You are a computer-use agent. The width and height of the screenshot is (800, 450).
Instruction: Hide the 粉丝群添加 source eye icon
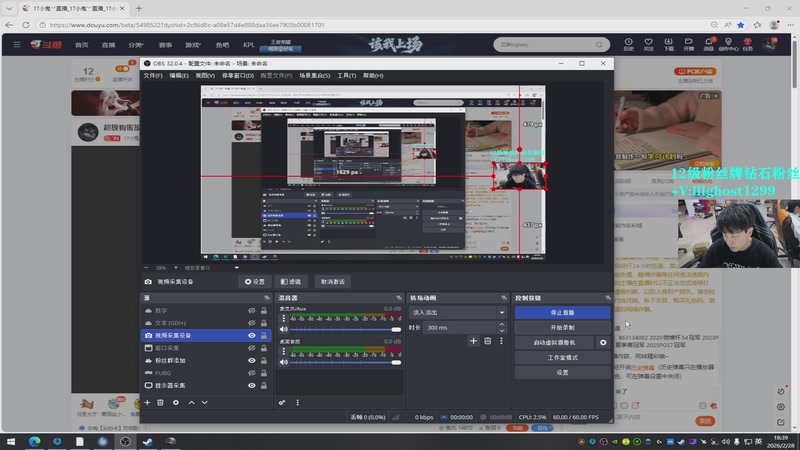[x=252, y=361]
